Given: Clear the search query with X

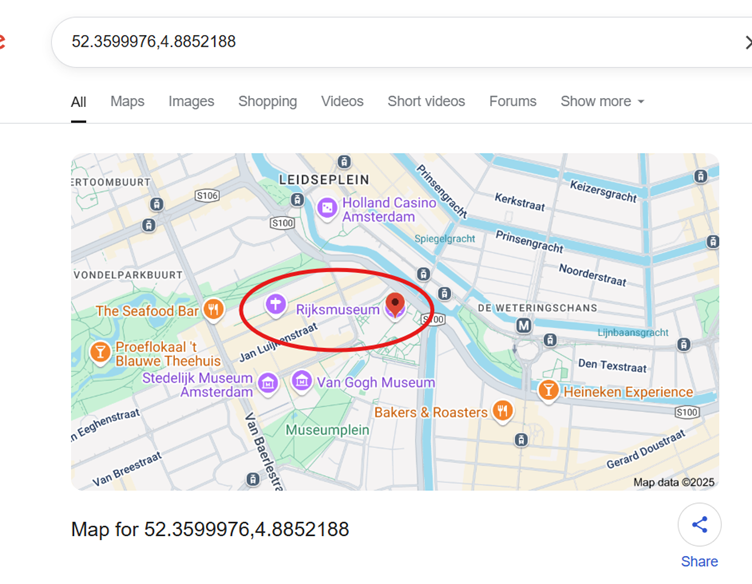Looking at the screenshot, I should [748, 42].
